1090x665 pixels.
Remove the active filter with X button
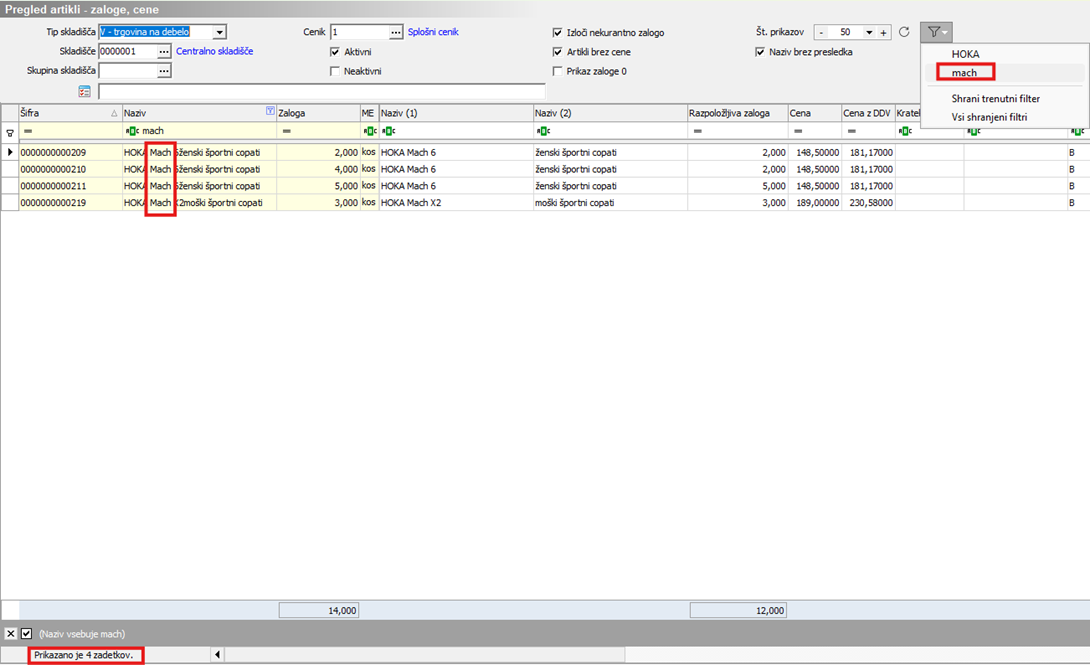(x=10, y=633)
